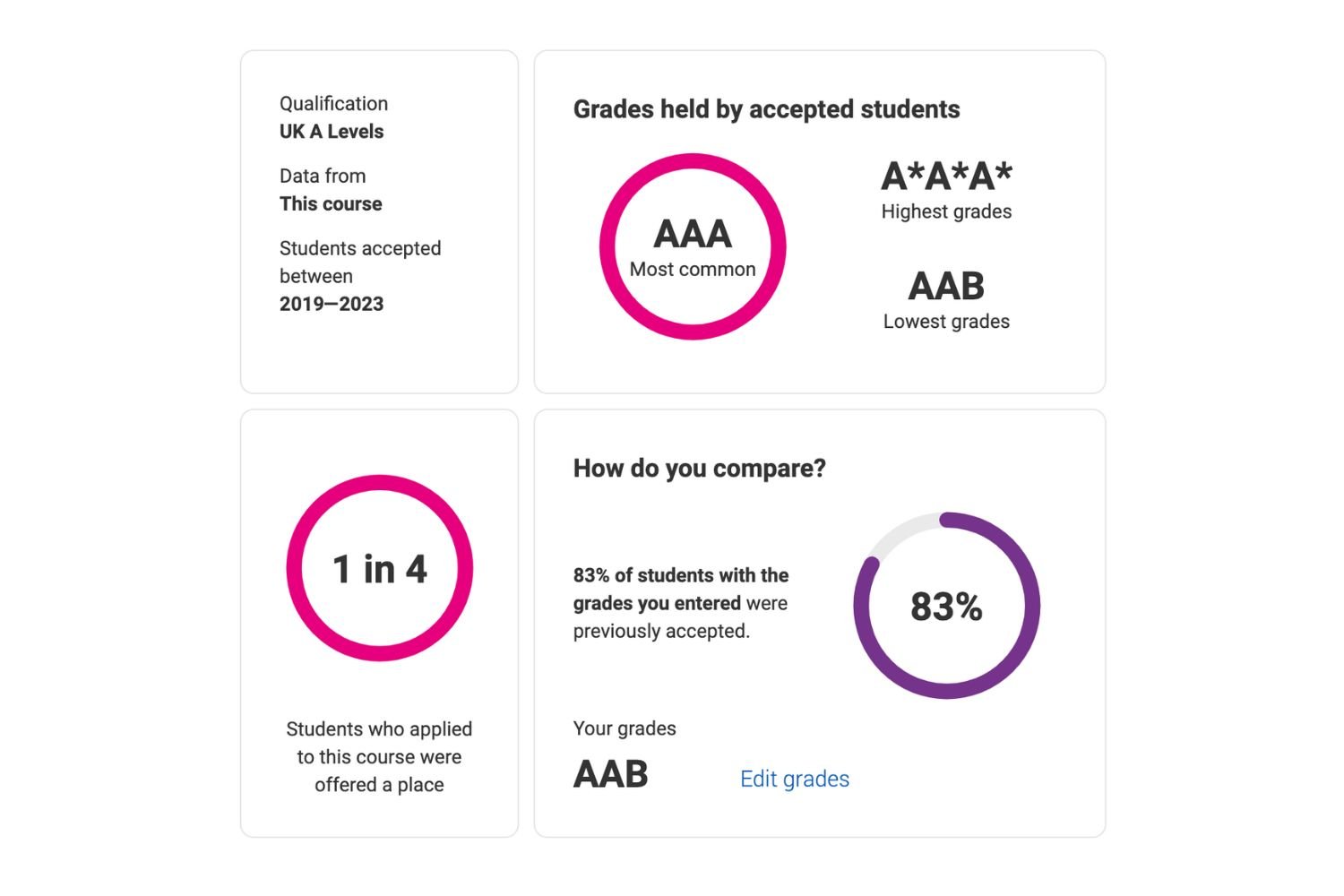The height and width of the screenshot is (896, 1344).
Task: Select the UK A Levels qualification text
Action: tap(332, 131)
